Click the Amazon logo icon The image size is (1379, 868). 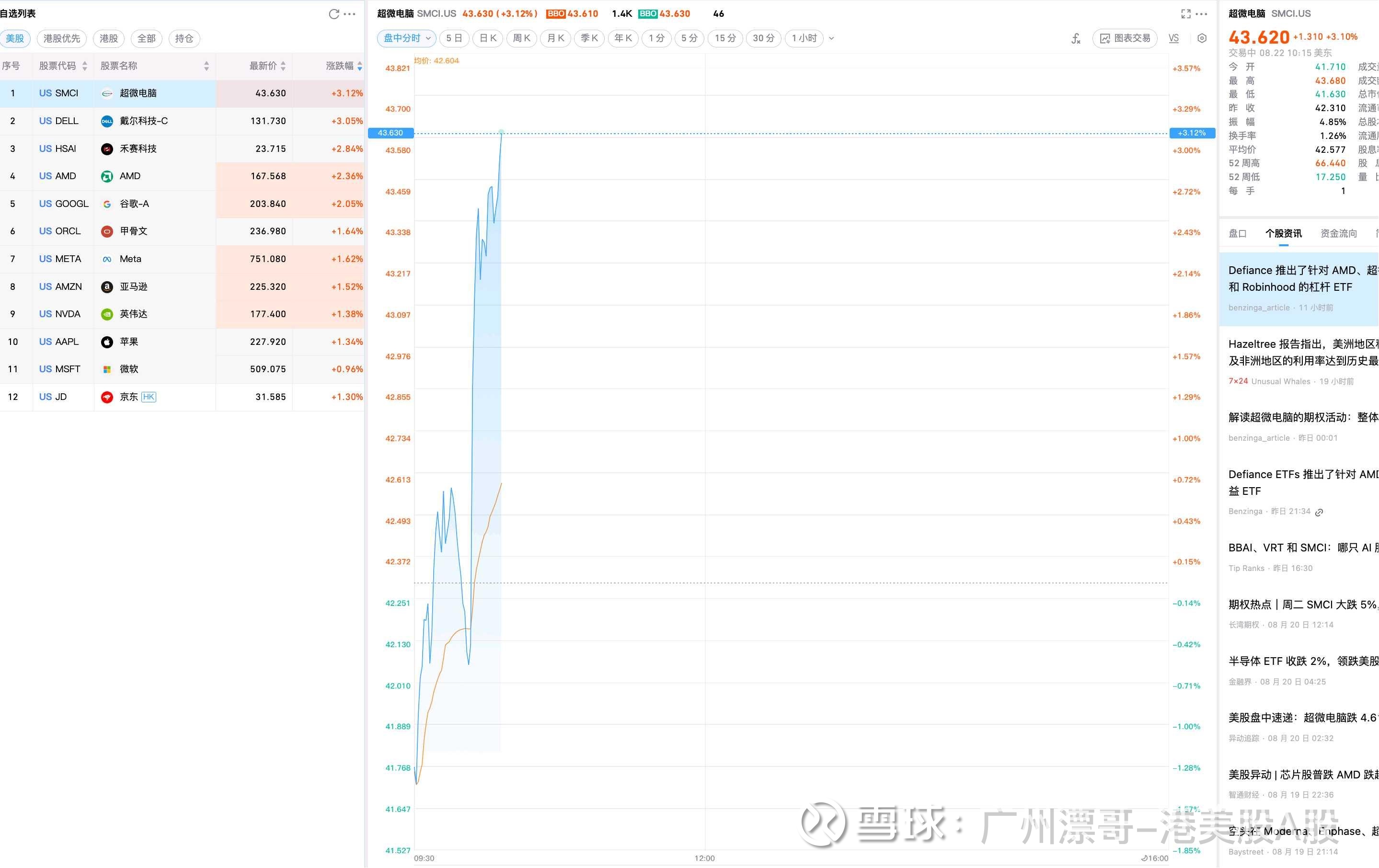pos(107,287)
